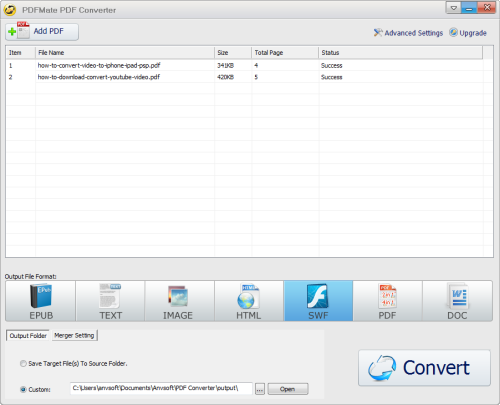Viewport: 500px width, 405px height.
Task: Select HTML output format
Action: (249, 301)
